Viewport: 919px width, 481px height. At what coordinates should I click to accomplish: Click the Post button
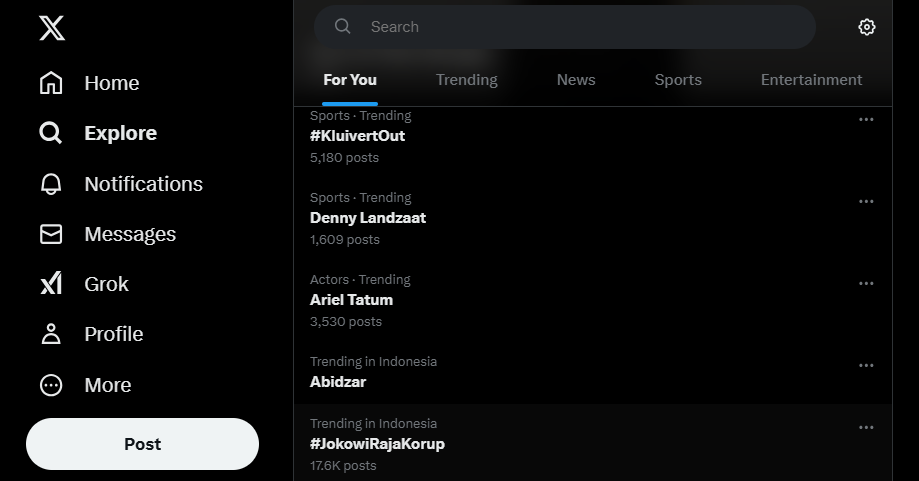pos(142,444)
